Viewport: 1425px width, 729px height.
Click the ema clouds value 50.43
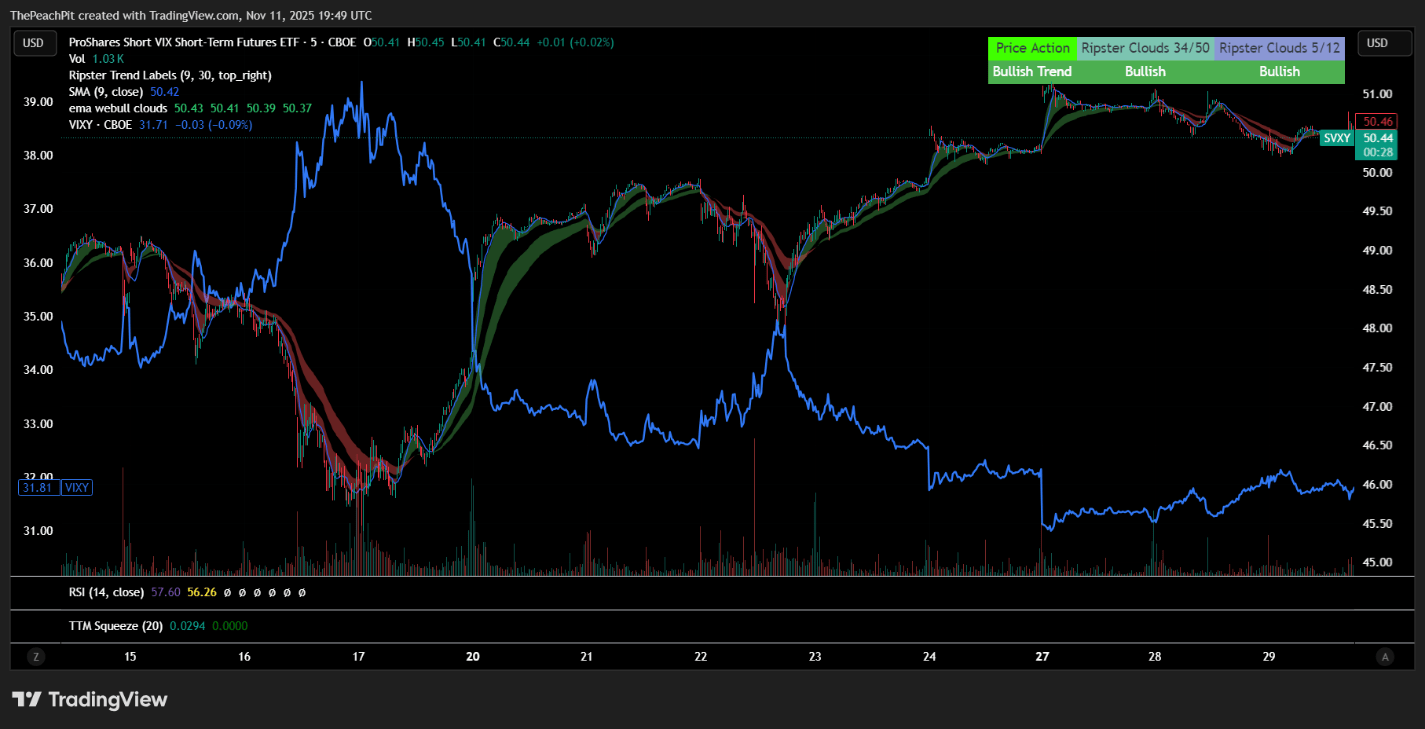point(189,108)
